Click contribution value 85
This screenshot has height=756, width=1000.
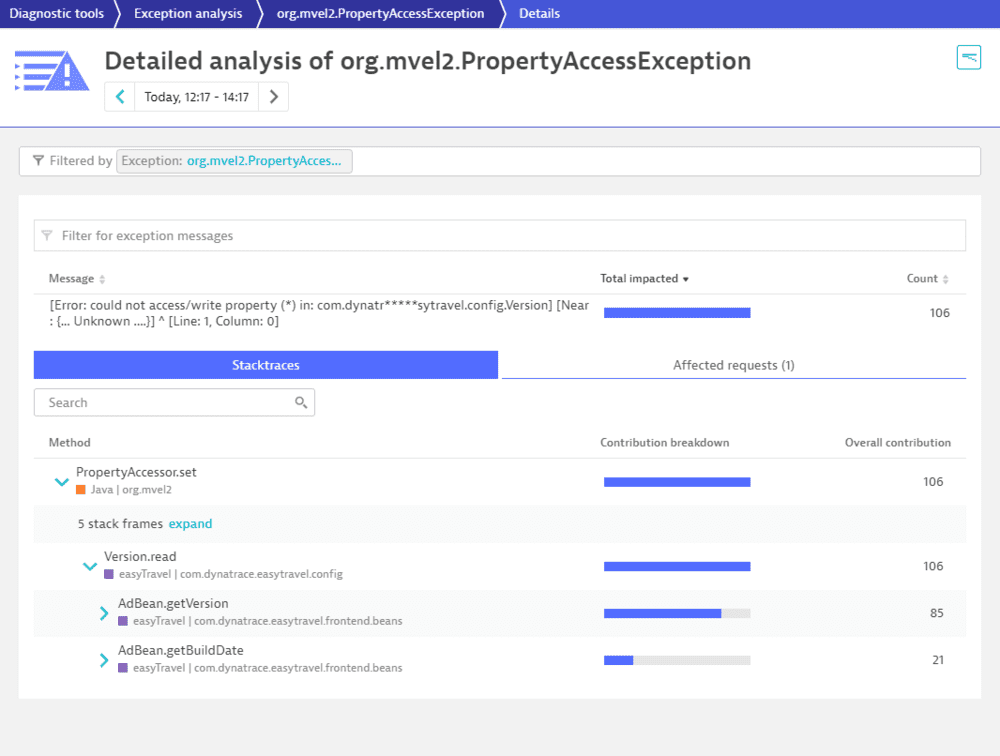click(x=936, y=613)
